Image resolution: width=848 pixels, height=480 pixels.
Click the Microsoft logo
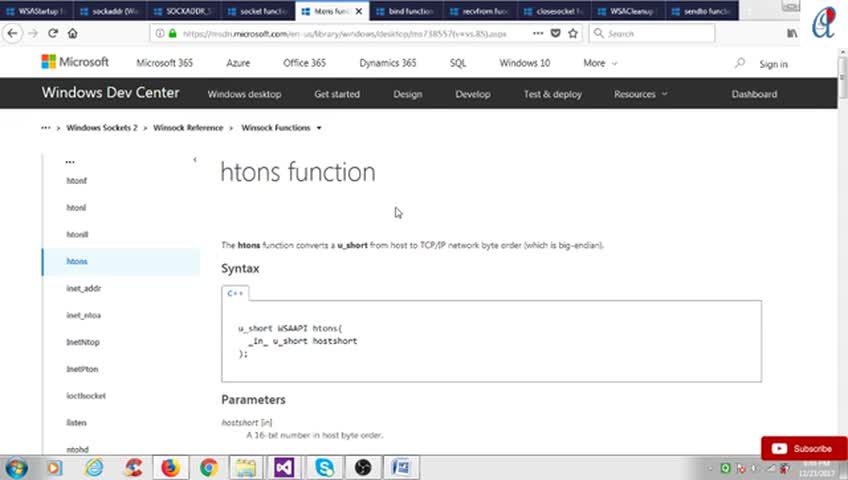(x=75, y=62)
